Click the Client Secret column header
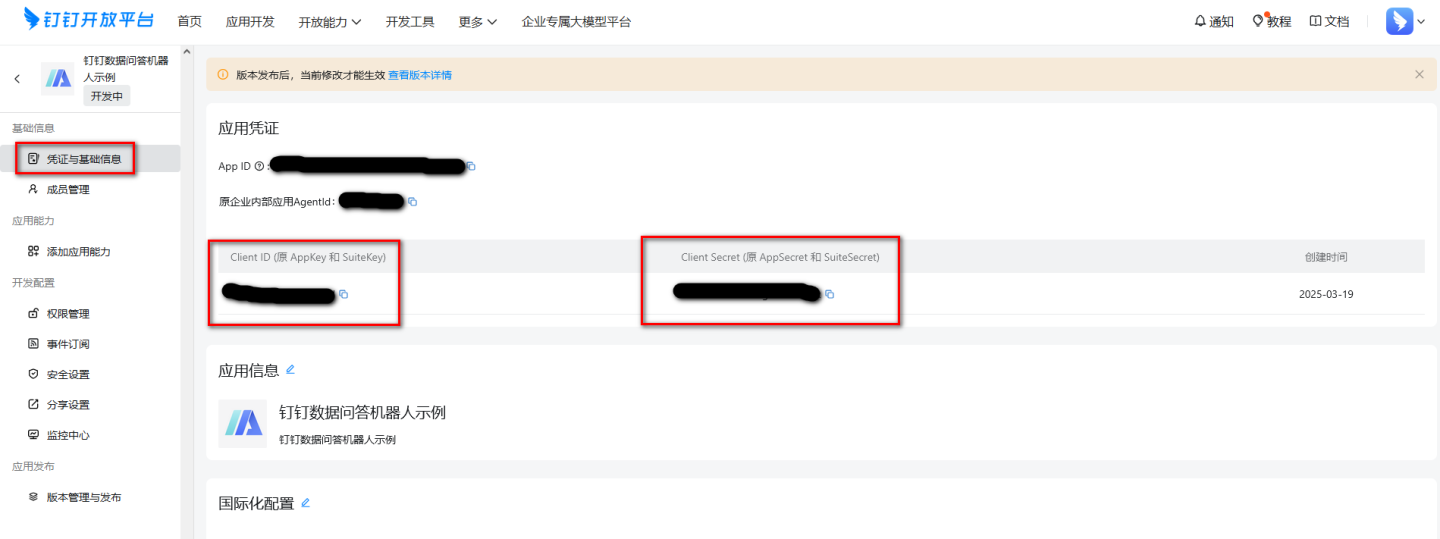Screen dimensions: 1440x539 [x=780, y=257]
